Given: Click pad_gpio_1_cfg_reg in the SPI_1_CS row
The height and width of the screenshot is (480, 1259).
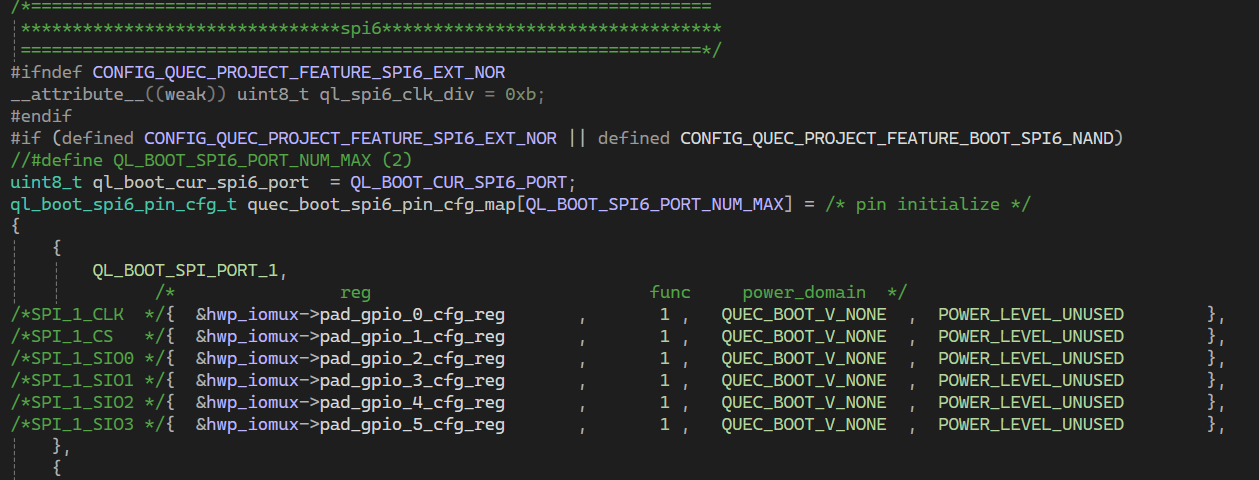Looking at the screenshot, I should [x=412, y=336].
